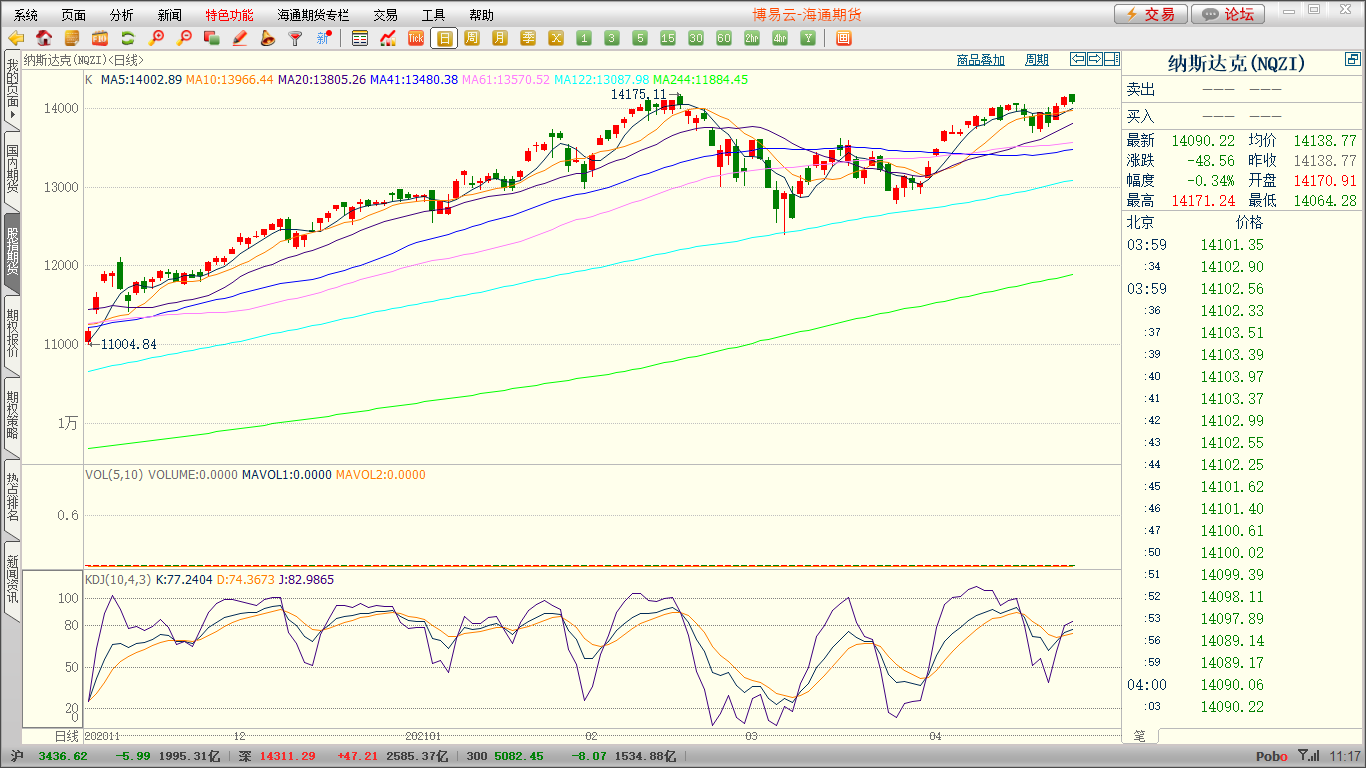The width and height of the screenshot is (1366, 768).
Task: Click the orange X period icon
Action: click(x=556, y=38)
